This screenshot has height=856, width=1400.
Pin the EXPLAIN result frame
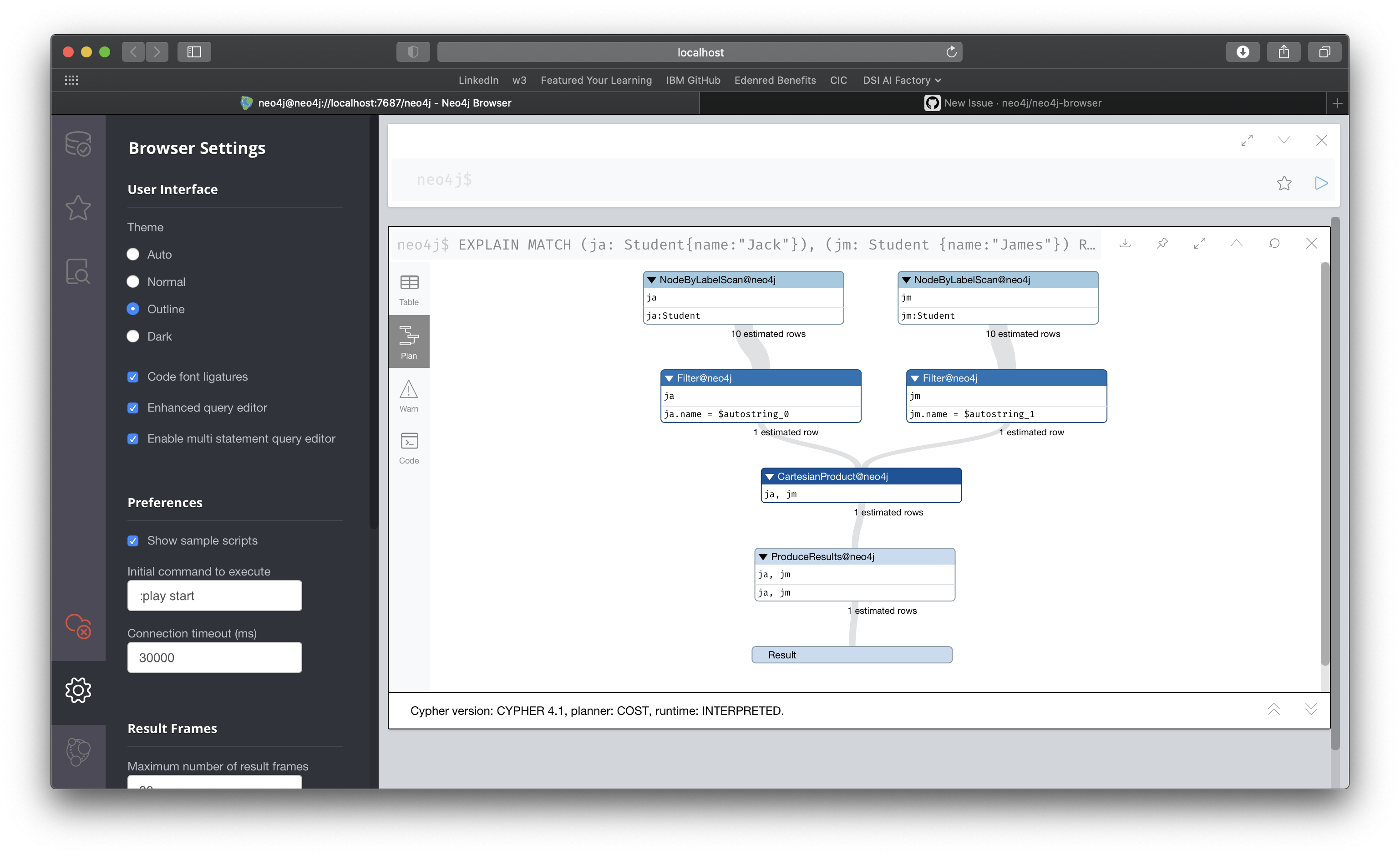[1162, 243]
